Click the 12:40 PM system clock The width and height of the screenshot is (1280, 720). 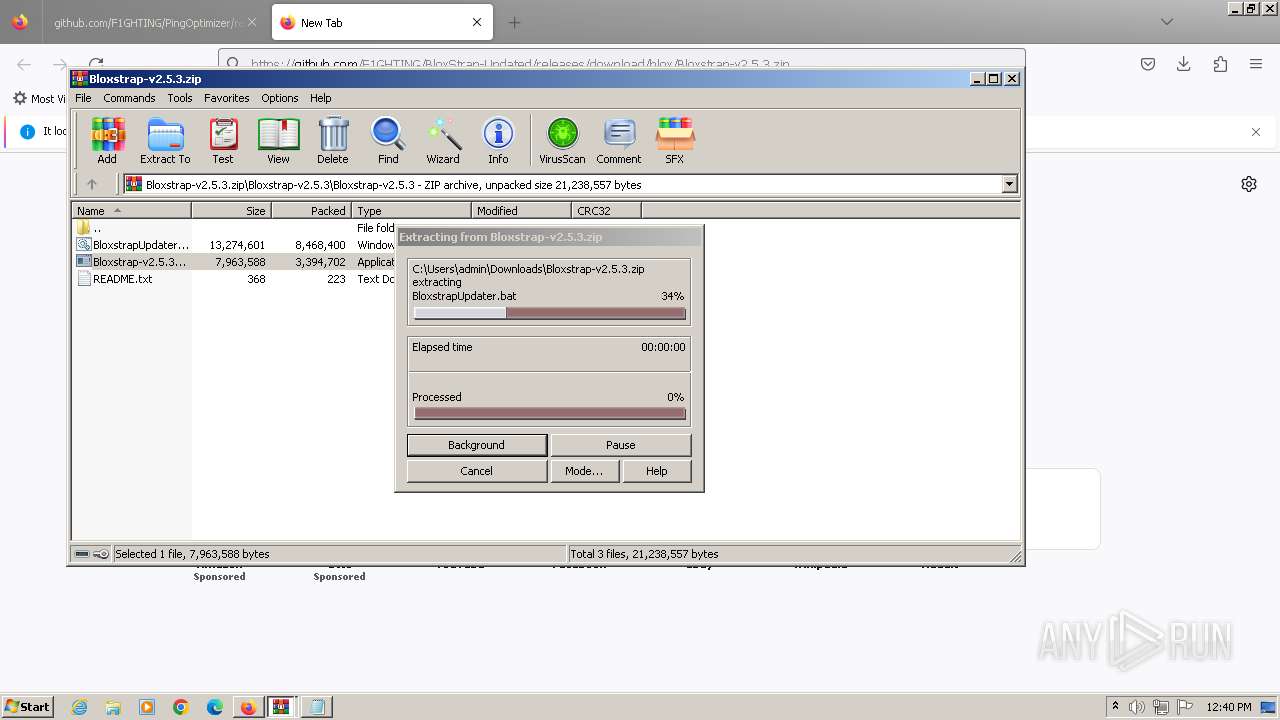coord(1229,707)
